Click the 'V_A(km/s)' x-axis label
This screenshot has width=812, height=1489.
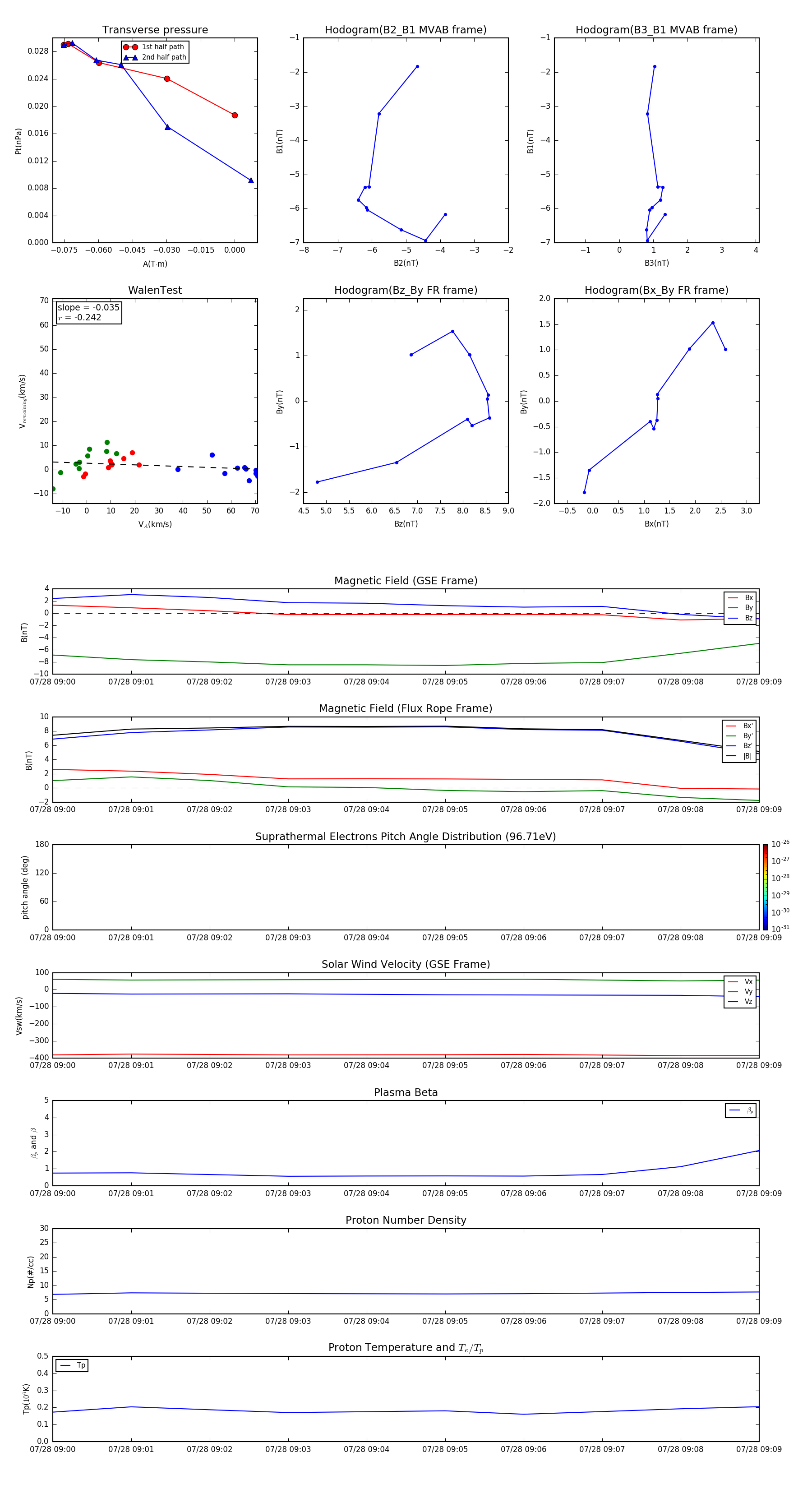tap(155, 524)
